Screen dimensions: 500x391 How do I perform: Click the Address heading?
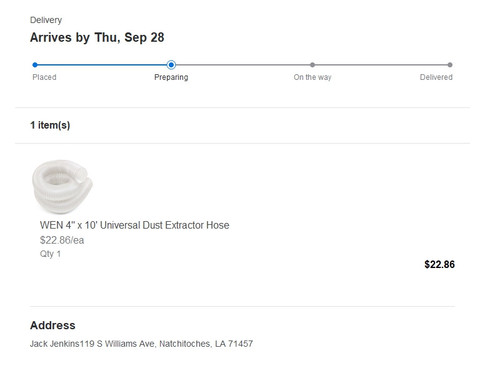[53, 325]
